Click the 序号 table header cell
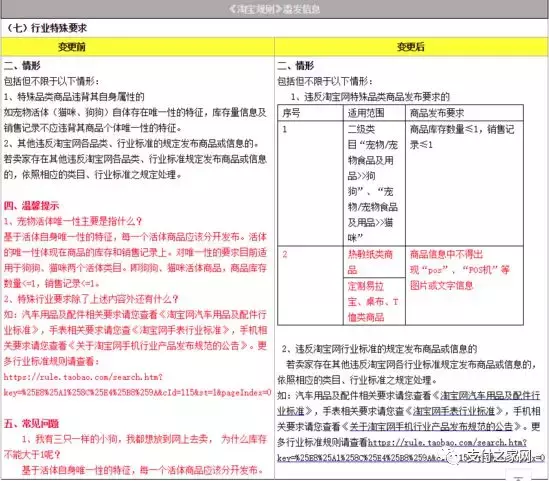The image size is (549, 481). coord(310,113)
